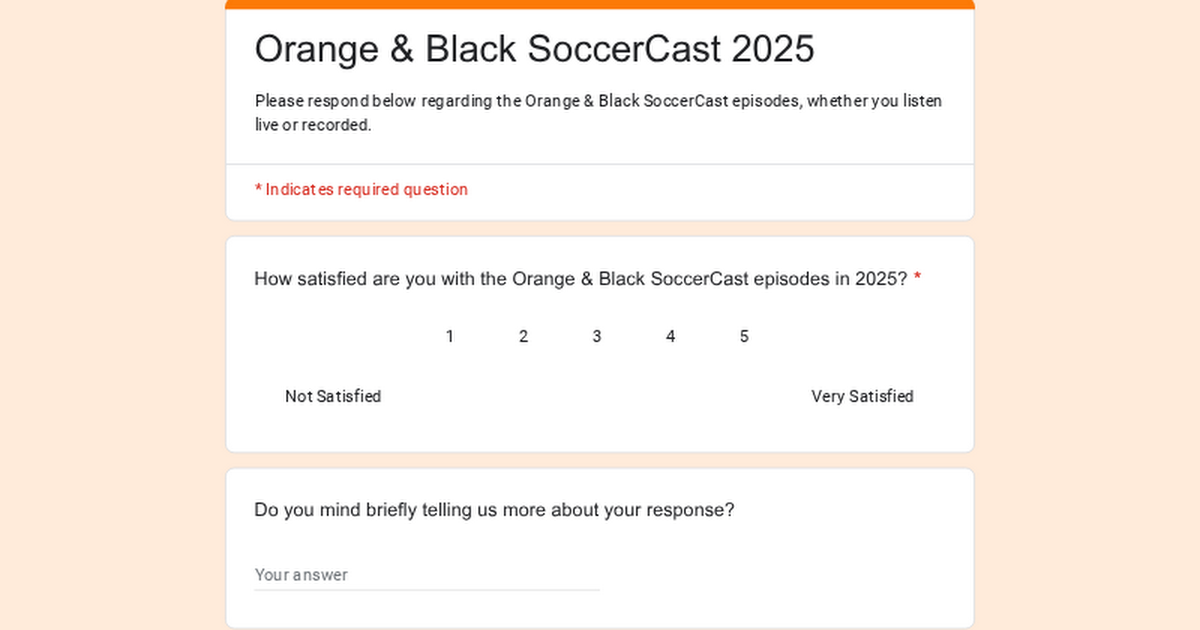Viewport: 1200px width, 630px height.
Task: Click the form title Orange & Black SoccerCast 2025
Action: point(536,48)
